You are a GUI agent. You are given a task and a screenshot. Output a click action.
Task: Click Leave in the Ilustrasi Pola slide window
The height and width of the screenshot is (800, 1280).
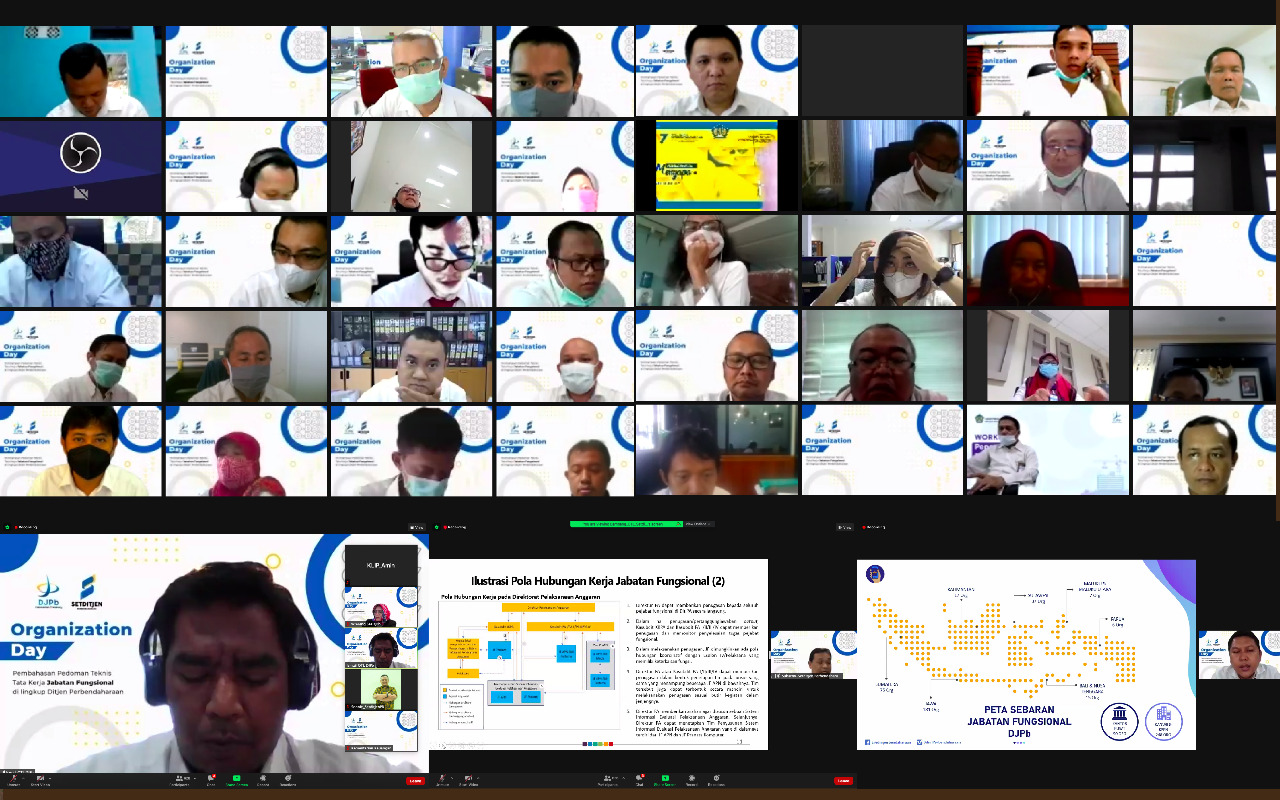coord(843,780)
